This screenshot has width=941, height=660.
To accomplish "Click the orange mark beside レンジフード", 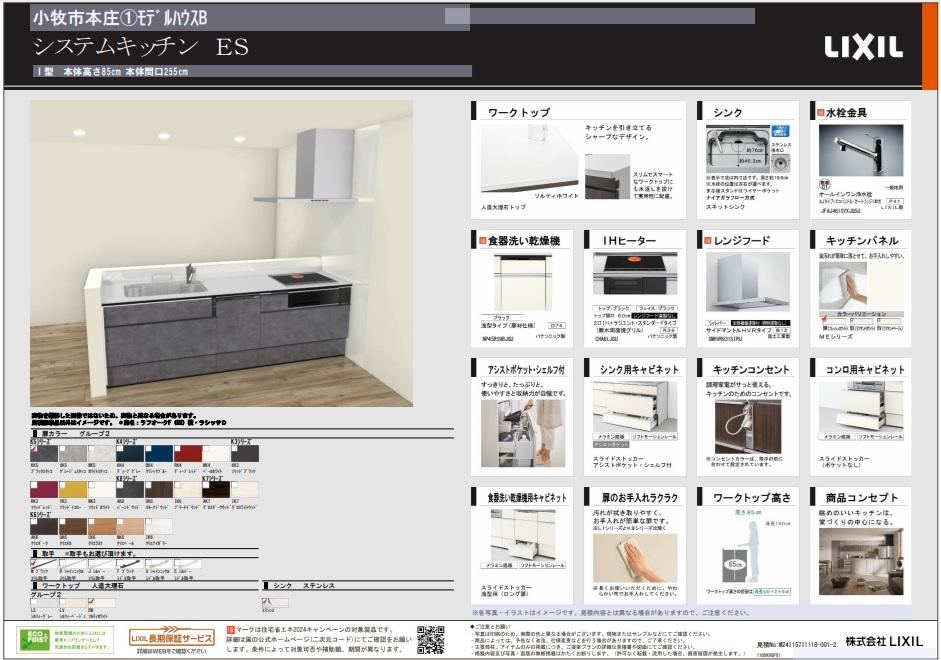I will click(708, 241).
